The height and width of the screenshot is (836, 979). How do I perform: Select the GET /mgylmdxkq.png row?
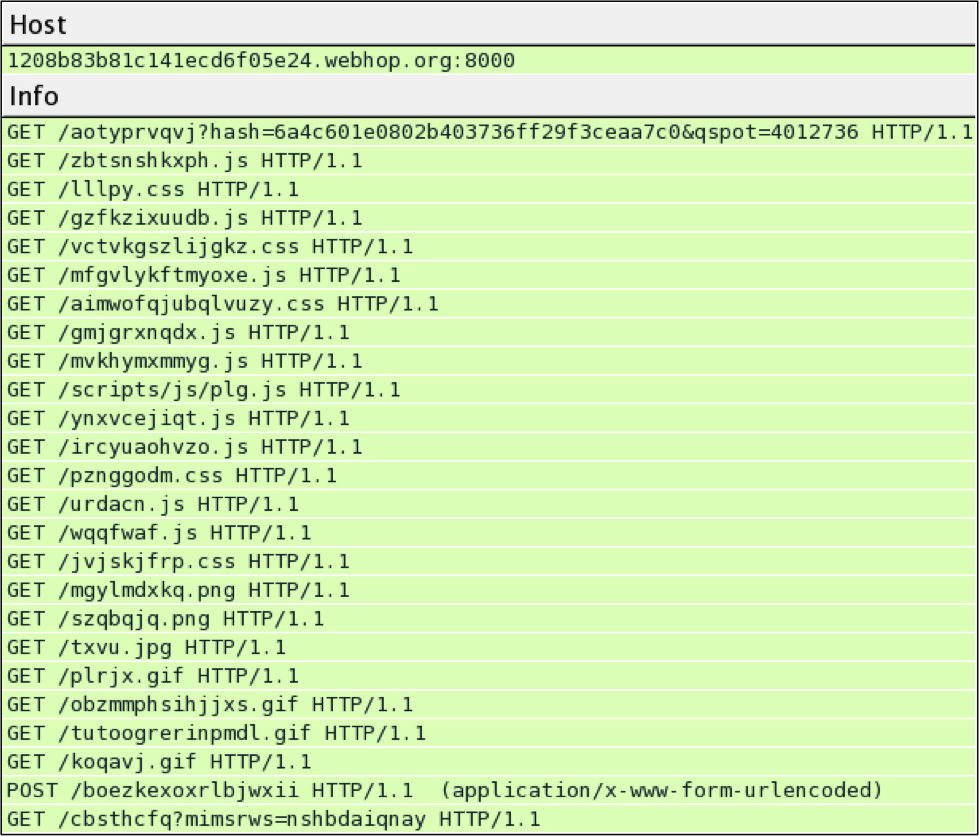[x=489, y=591]
